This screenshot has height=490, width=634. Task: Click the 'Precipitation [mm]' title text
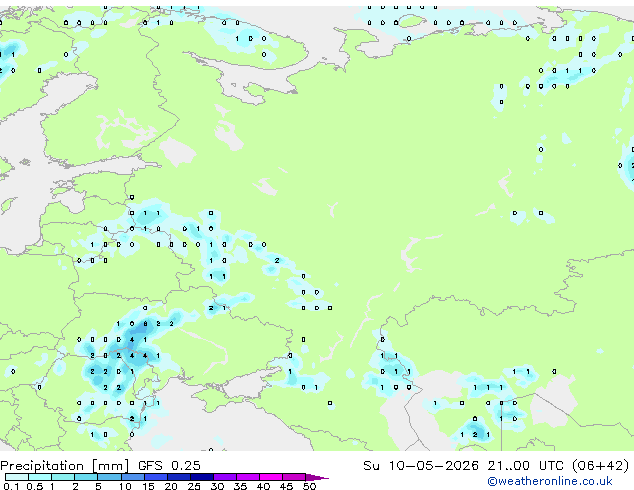(x=65, y=466)
